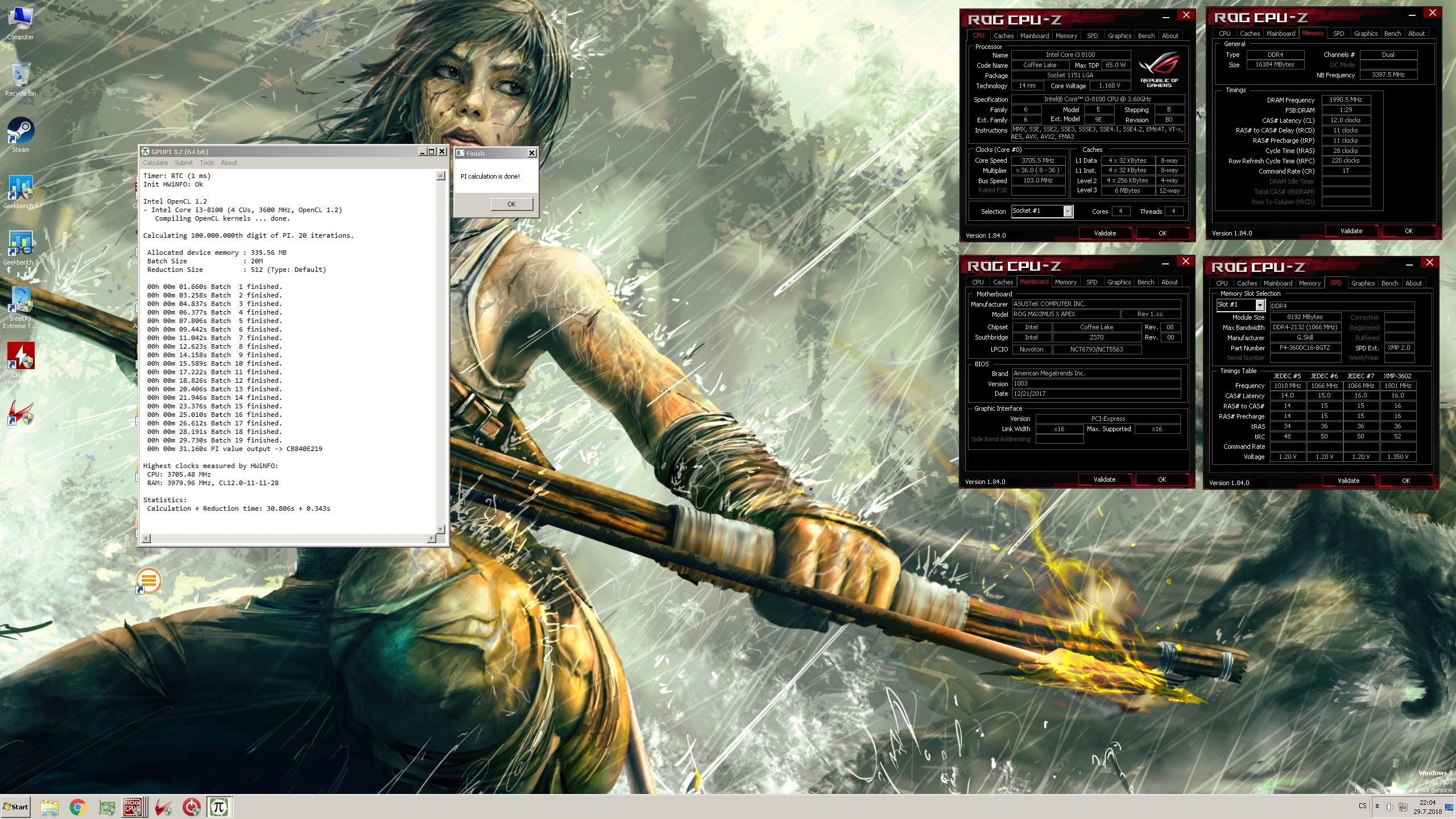Click GPUPI horizontal scrollbar right arrow
Screen dimensions: 1456x819
tap(432, 538)
